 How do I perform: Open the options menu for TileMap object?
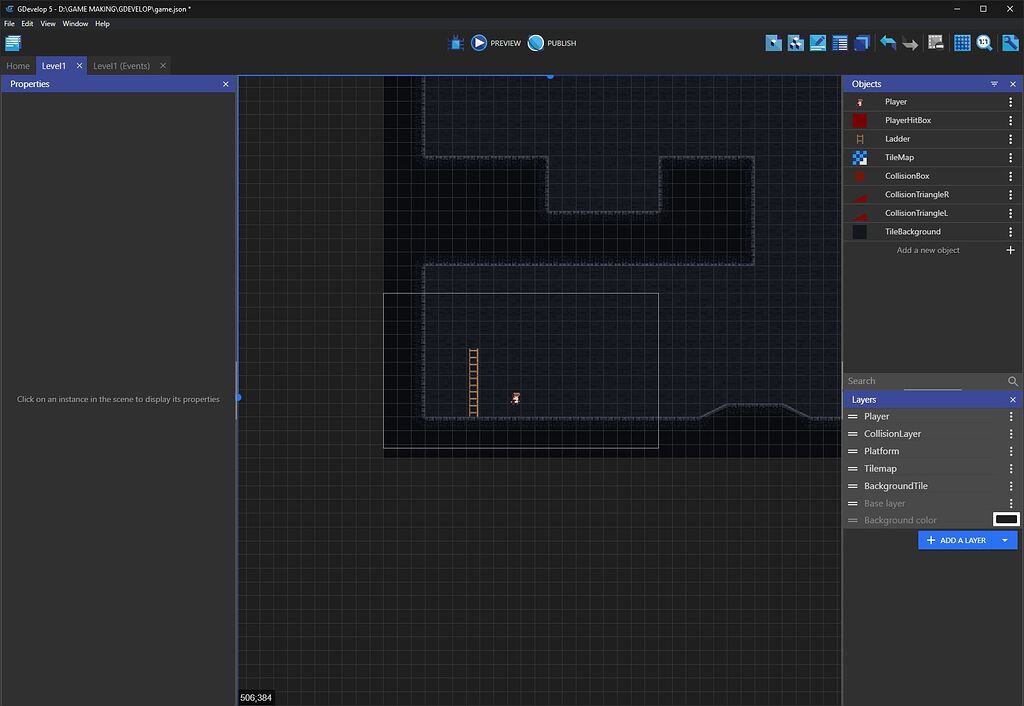[x=1010, y=157]
